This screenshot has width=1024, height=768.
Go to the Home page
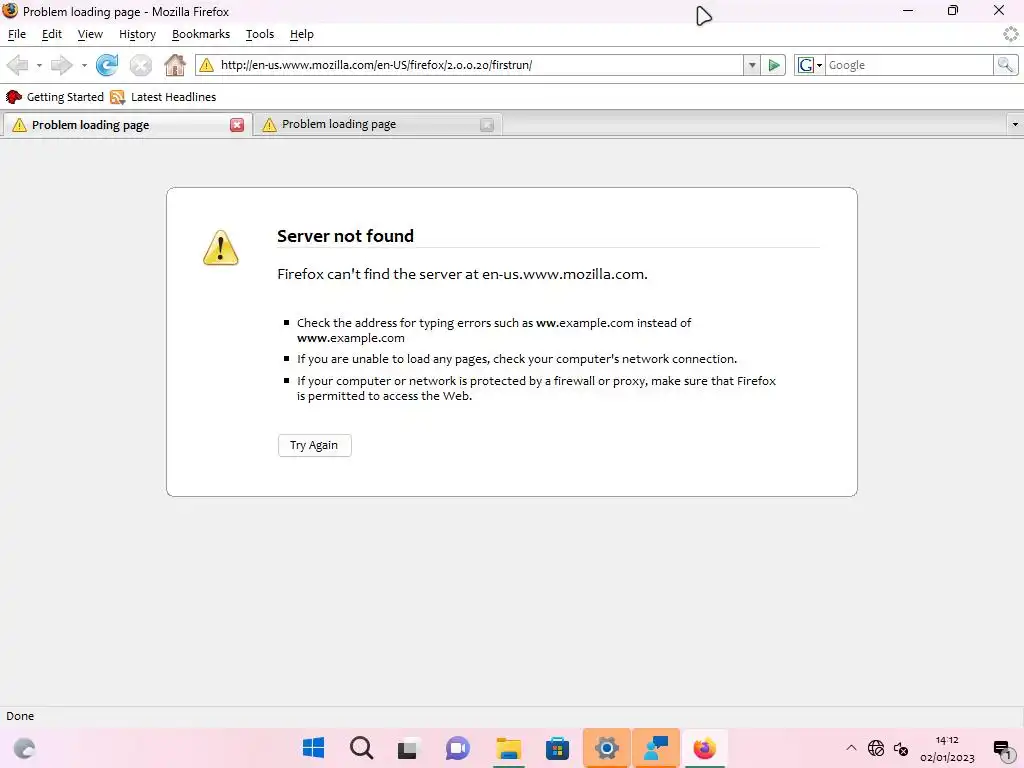click(175, 65)
